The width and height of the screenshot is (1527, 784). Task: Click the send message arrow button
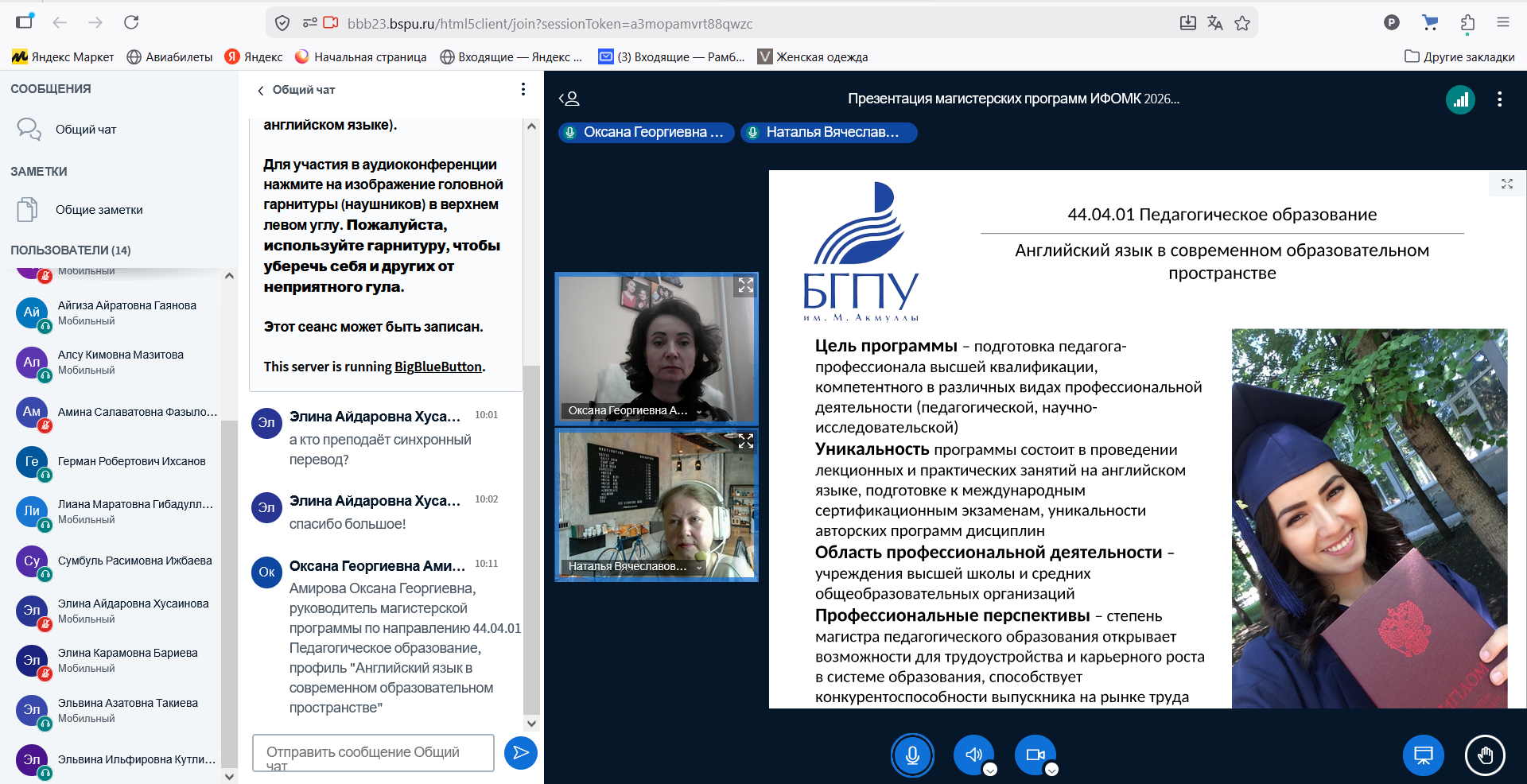pos(521,752)
